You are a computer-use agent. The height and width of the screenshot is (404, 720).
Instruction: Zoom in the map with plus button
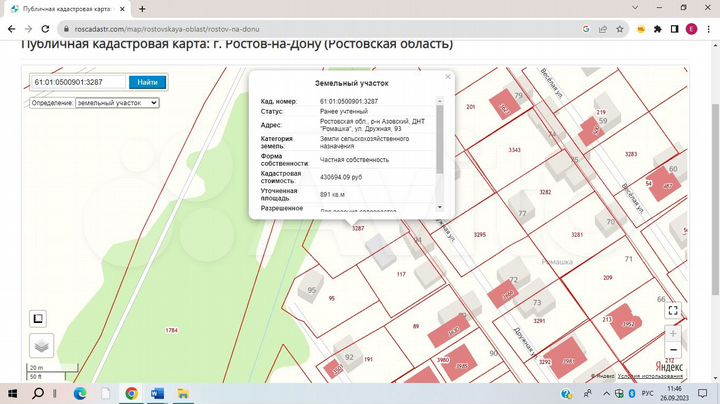(x=673, y=334)
